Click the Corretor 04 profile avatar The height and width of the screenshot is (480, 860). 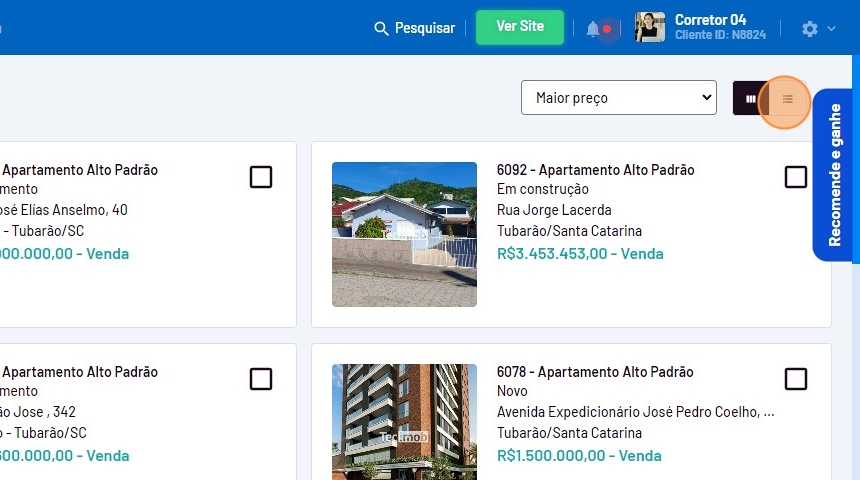tap(649, 28)
